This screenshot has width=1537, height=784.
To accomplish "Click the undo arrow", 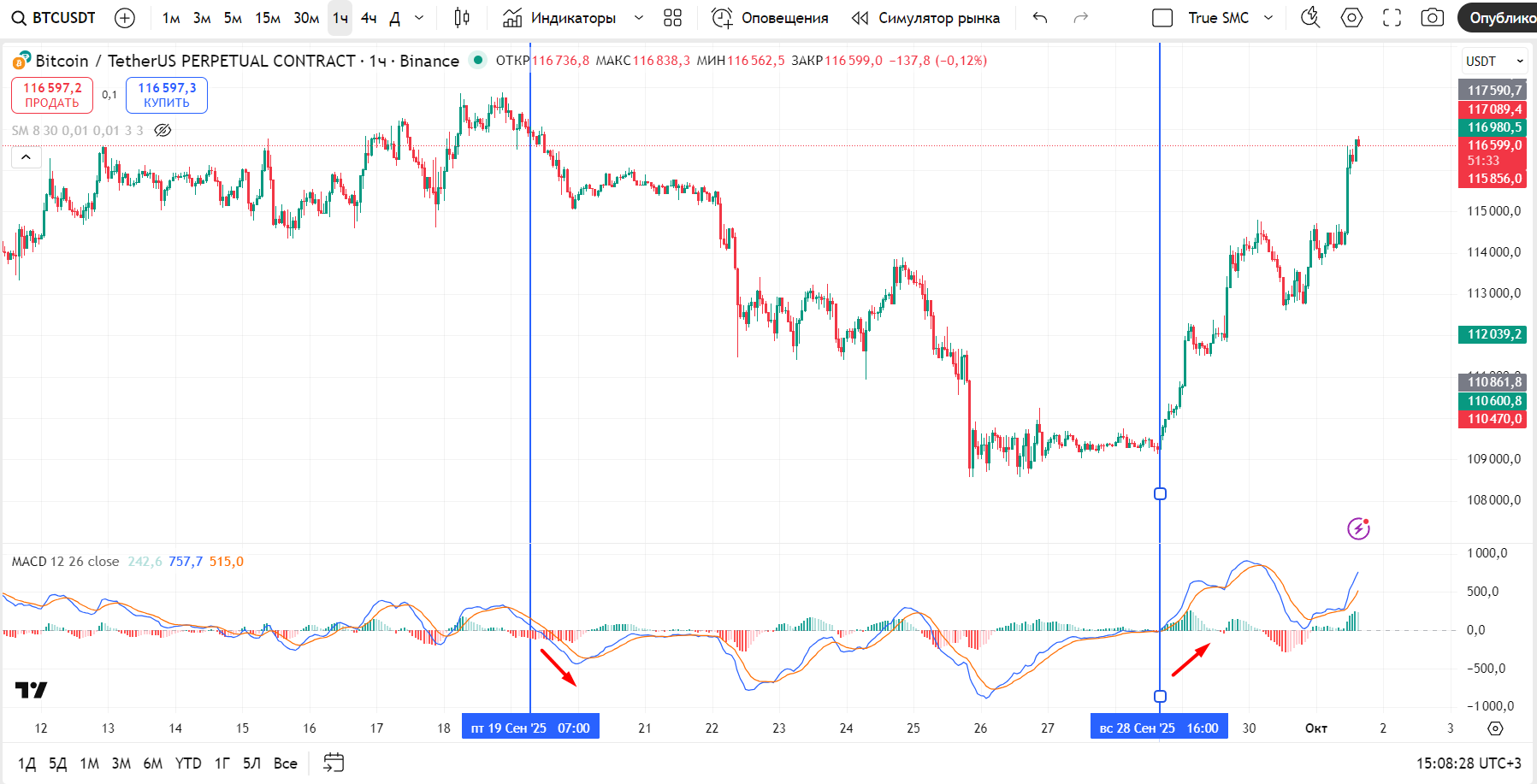I will (1040, 18).
